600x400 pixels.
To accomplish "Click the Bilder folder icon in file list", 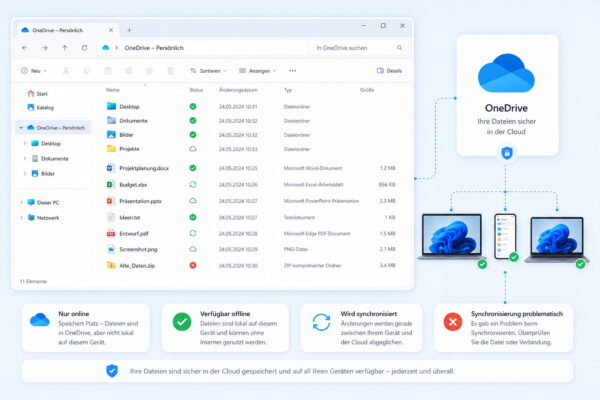I will click(111, 134).
